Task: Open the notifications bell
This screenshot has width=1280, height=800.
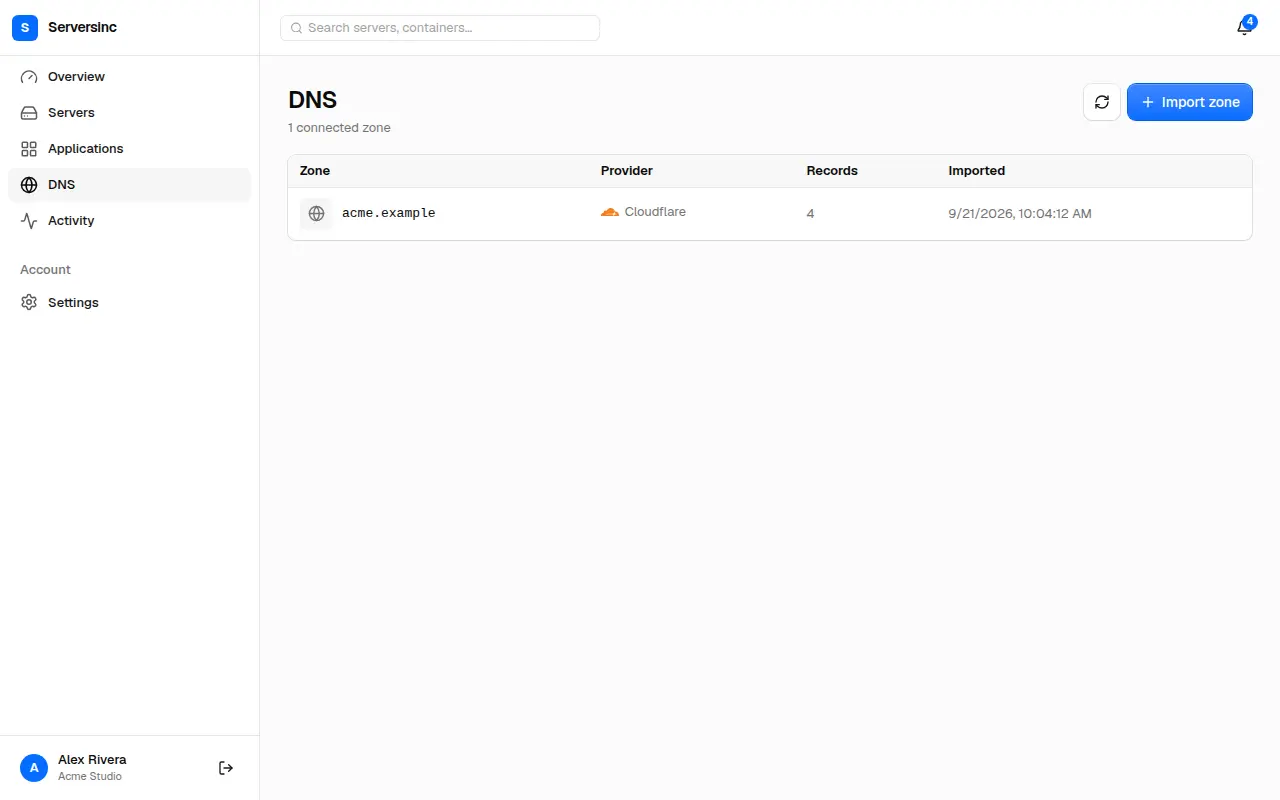Action: [x=1244, y=28]
